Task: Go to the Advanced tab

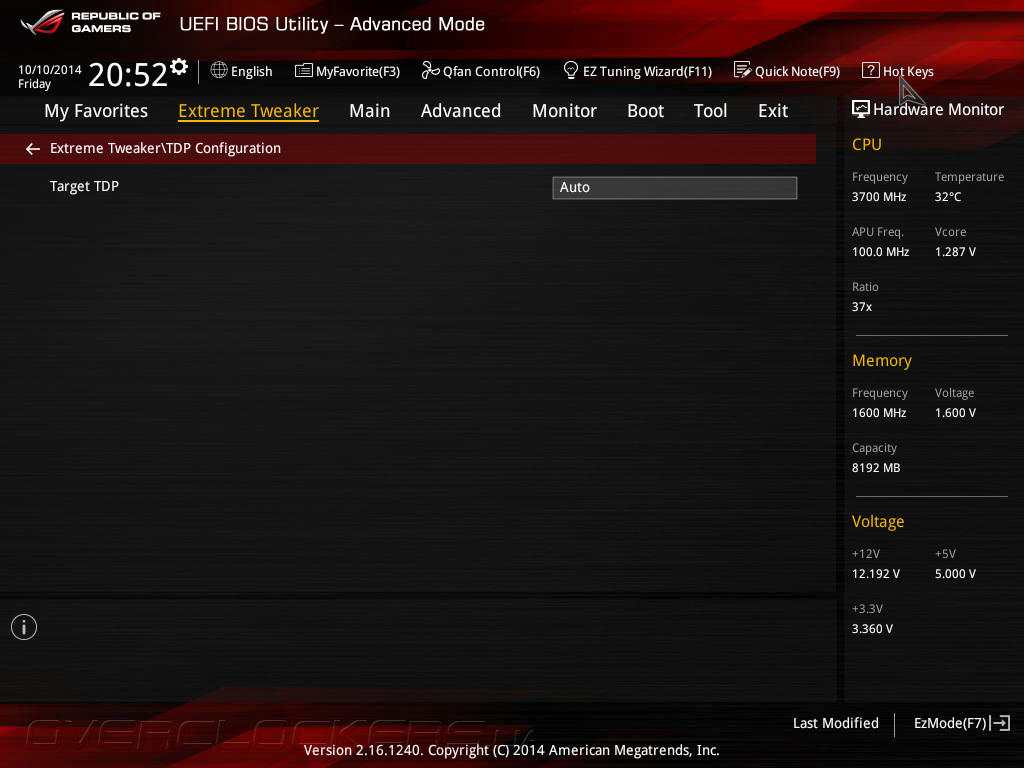Action: (461, 111)
